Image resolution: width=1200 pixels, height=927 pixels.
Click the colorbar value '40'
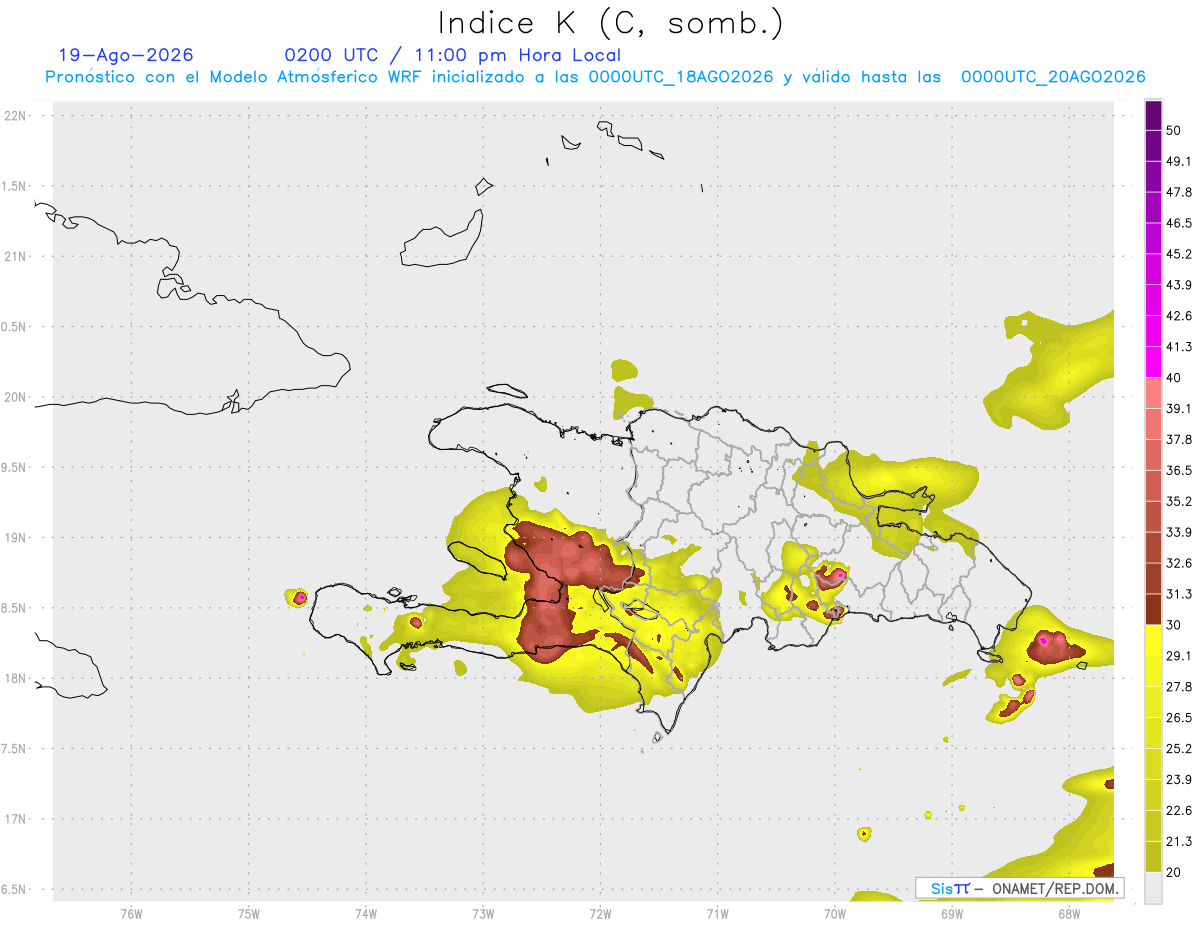click(x=1174, y=378)
